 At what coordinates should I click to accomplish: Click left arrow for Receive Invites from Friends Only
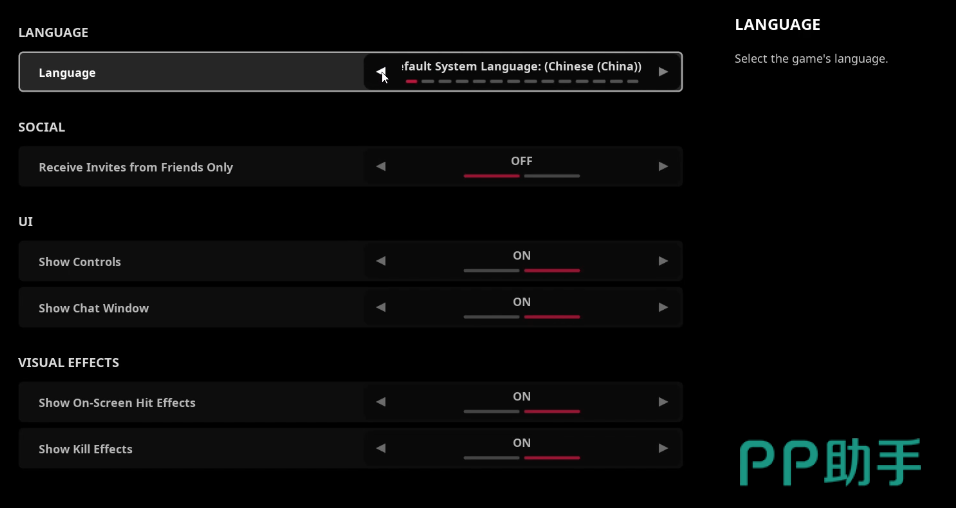(380, 167)
